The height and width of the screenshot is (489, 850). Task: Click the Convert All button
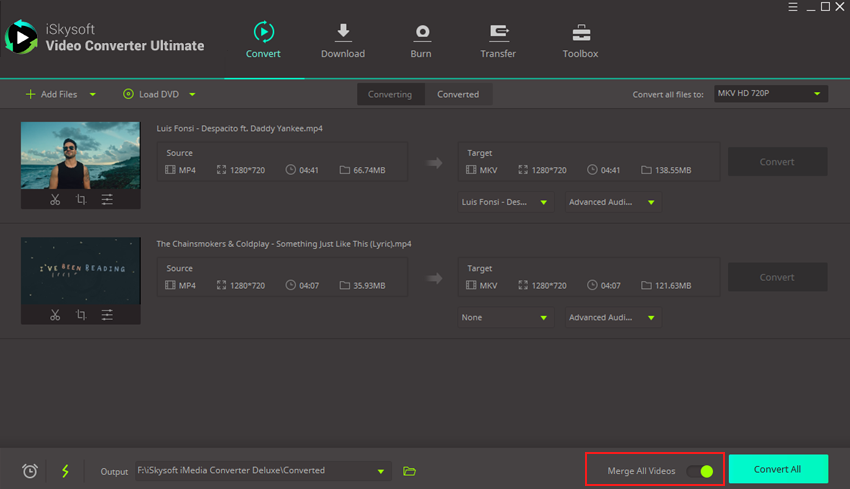[x=777, y=469]
